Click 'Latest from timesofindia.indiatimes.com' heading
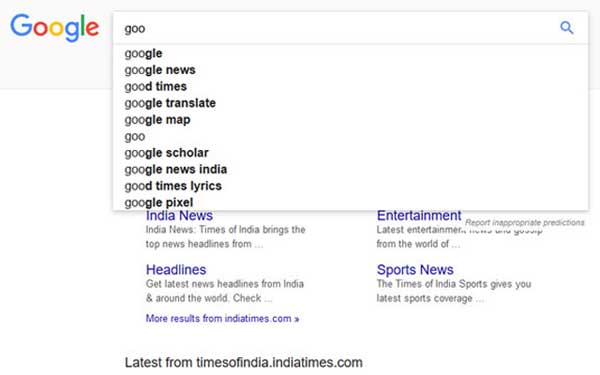The height and width of the screenshot is (375, 600). coord(243,362)
